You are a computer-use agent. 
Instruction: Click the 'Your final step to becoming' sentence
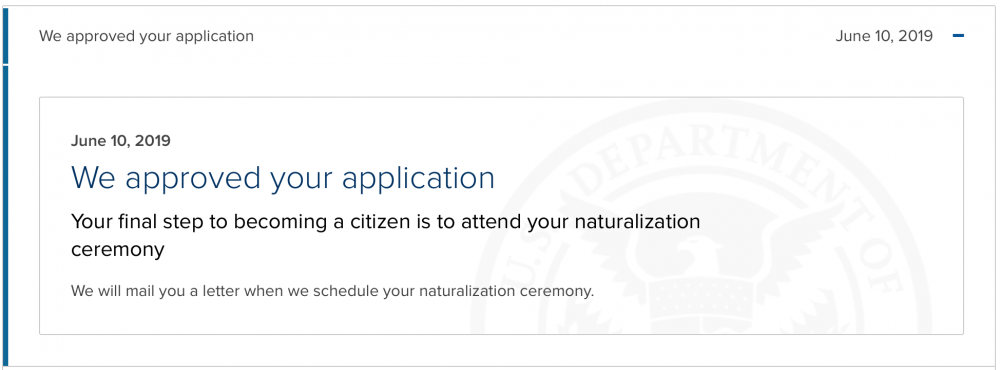point(385,235)
